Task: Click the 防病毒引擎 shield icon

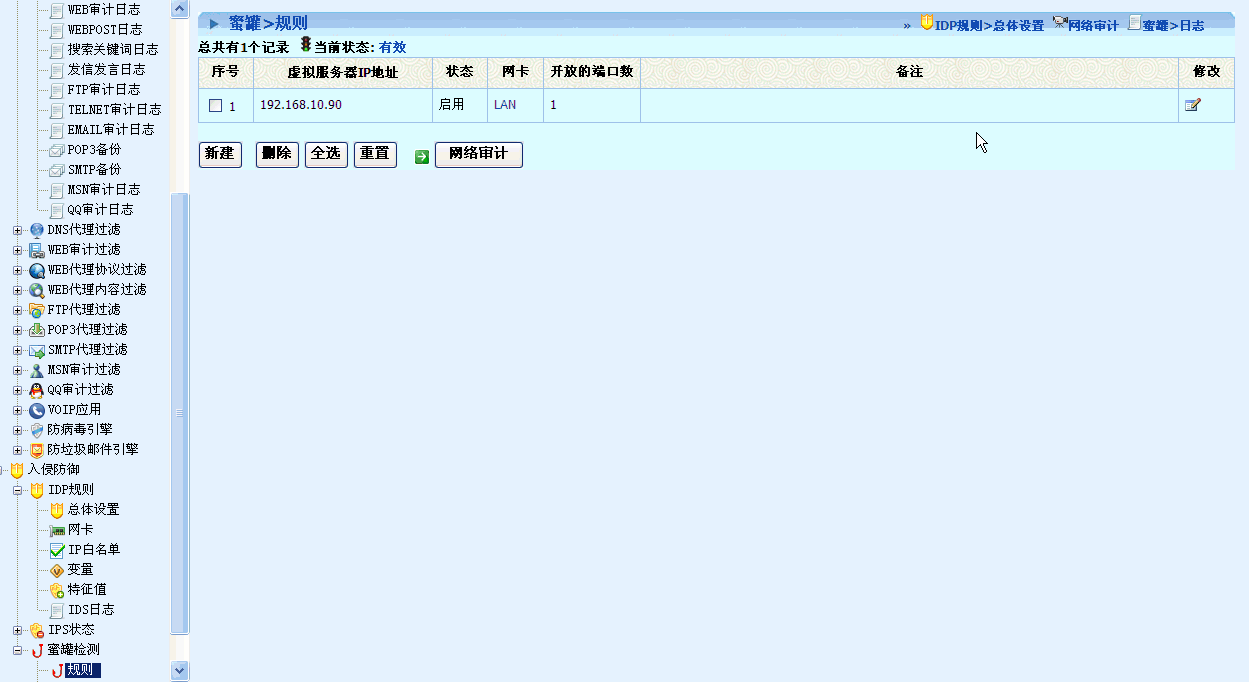Action: [x=37, y=430]
